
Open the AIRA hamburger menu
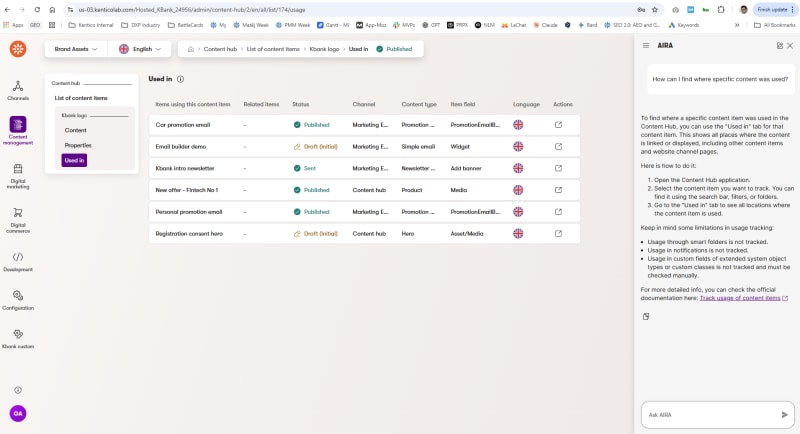[645, 45]
